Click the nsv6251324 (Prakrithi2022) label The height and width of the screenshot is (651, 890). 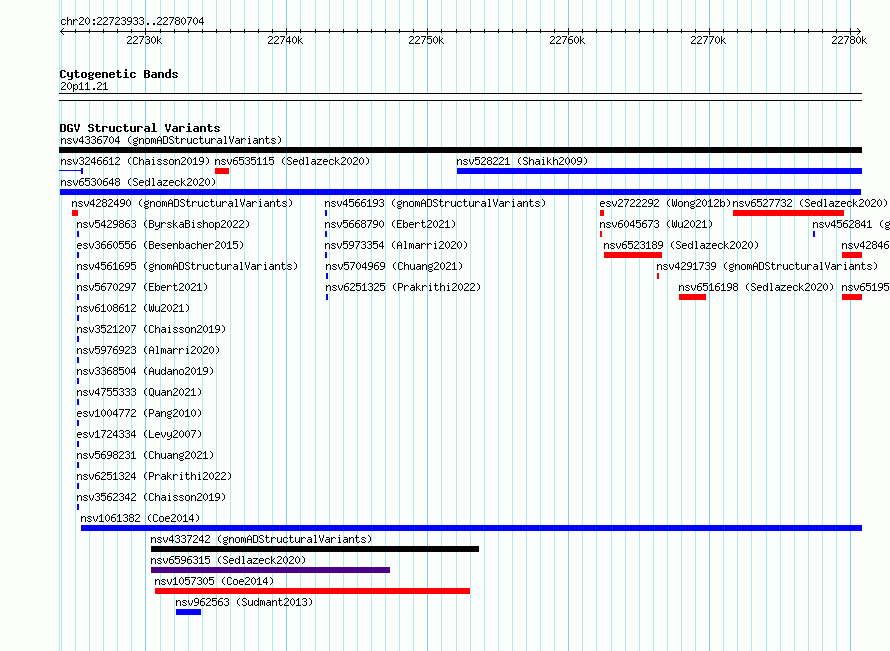point(154,476)
